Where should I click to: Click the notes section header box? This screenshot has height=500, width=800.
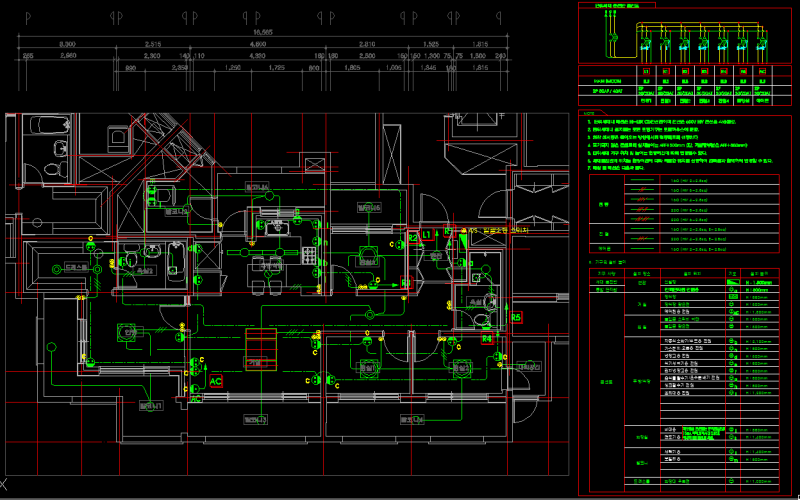590,112
